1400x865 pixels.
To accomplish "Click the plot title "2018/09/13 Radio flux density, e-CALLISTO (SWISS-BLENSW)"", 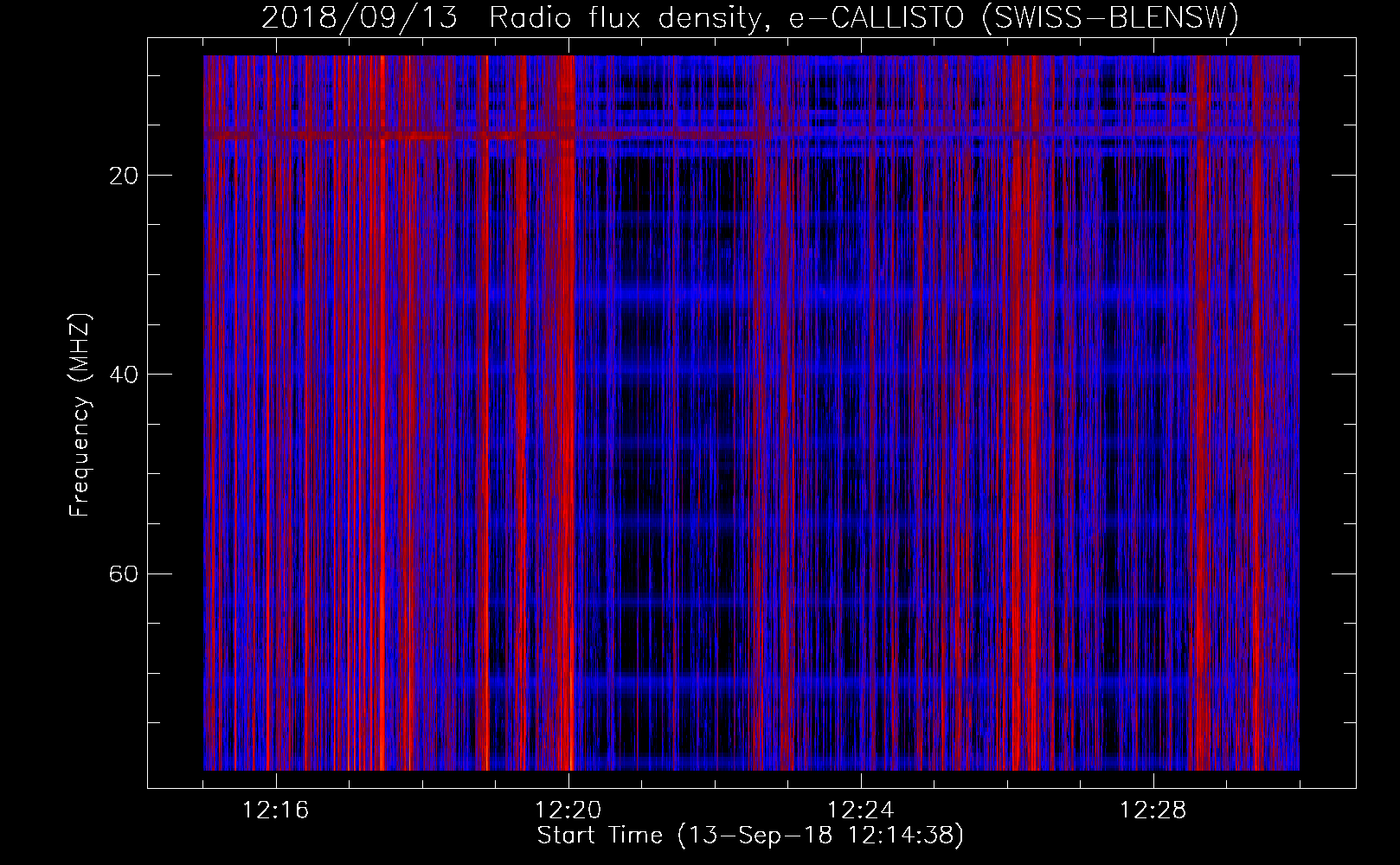I will [750, 18].
